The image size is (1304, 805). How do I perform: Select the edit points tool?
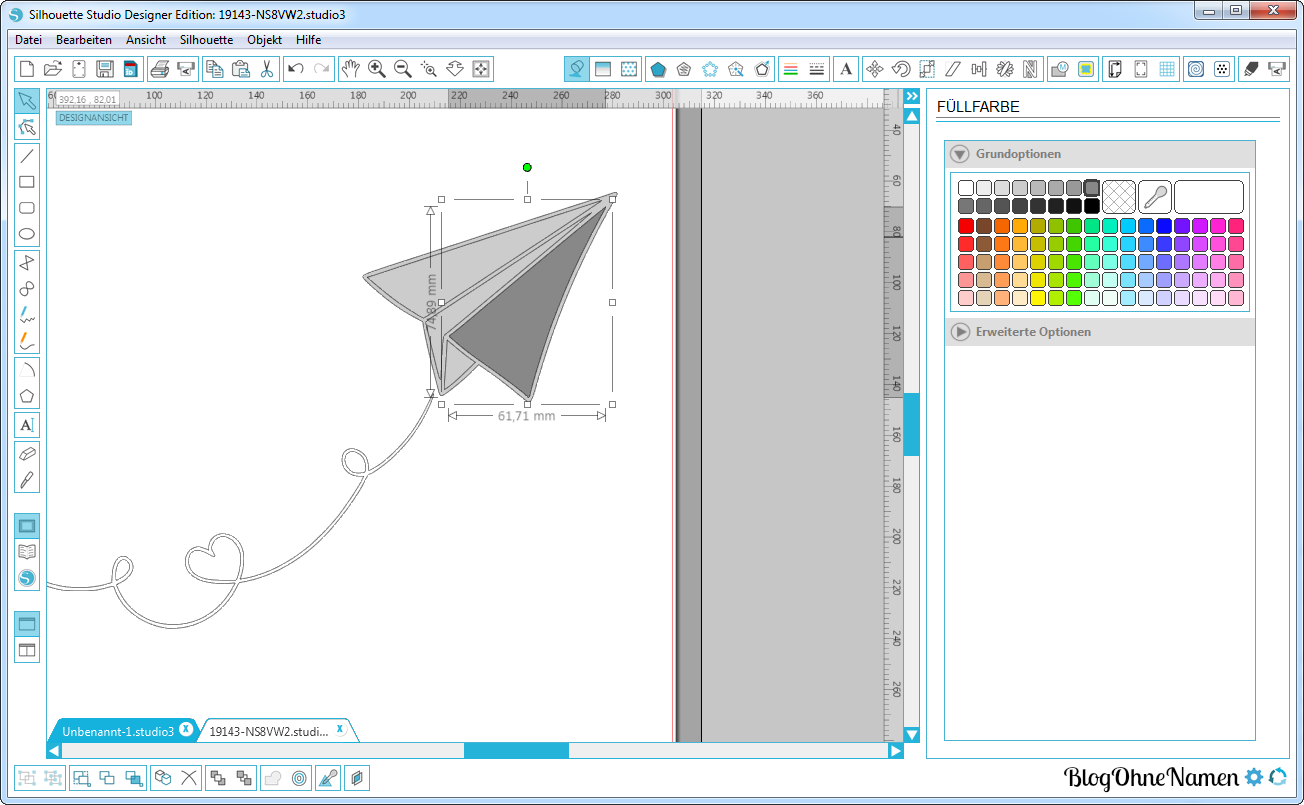(27, 127)
